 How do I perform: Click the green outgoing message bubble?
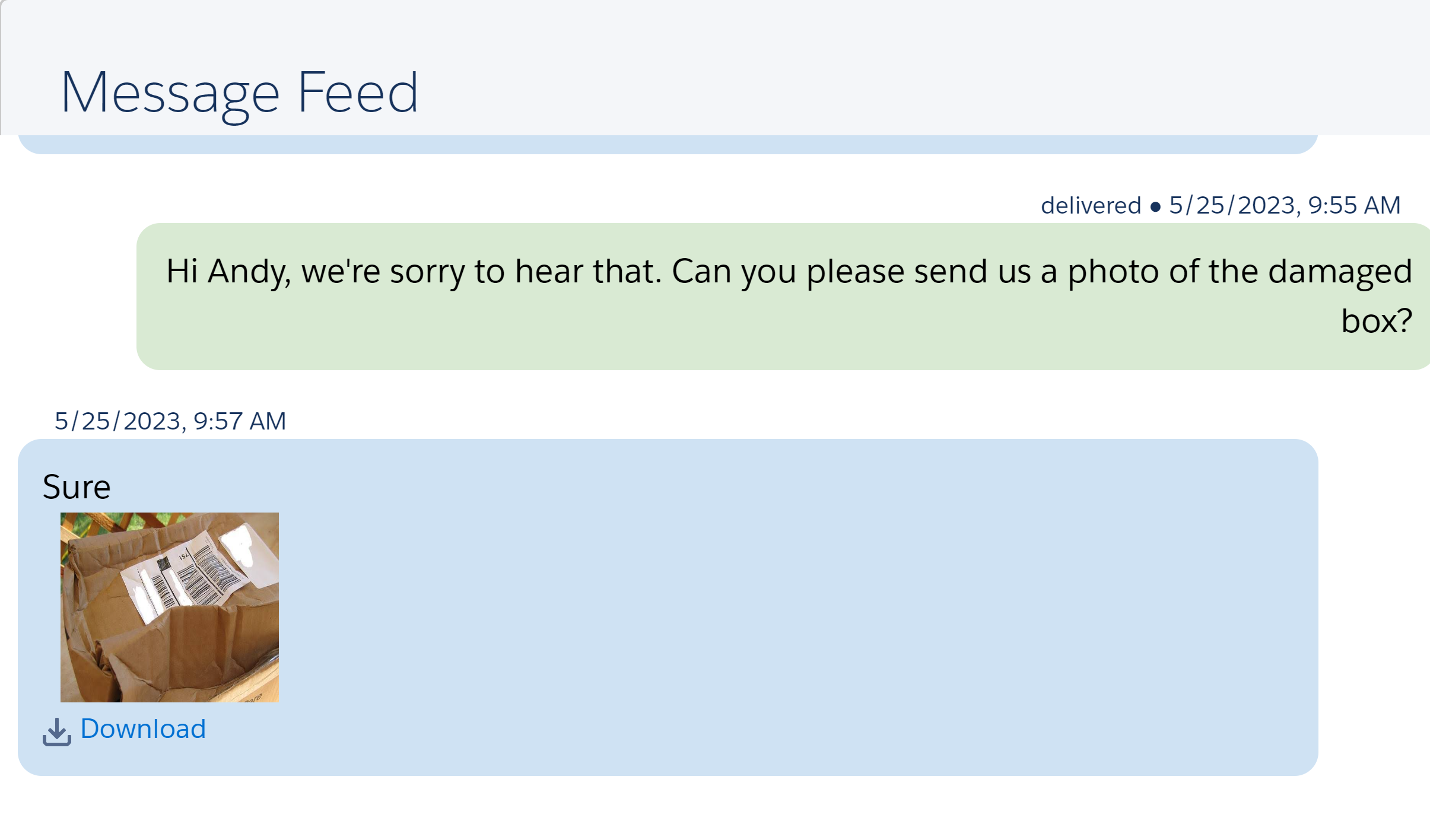coord(783,297)
